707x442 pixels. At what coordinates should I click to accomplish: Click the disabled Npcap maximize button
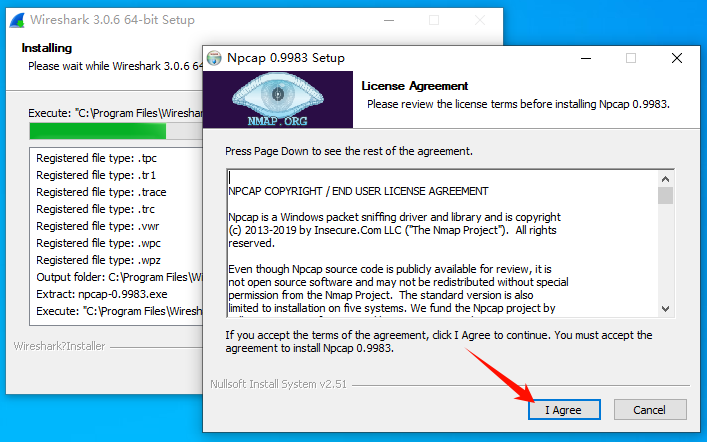pyautogui.click(x=631, y=58)
